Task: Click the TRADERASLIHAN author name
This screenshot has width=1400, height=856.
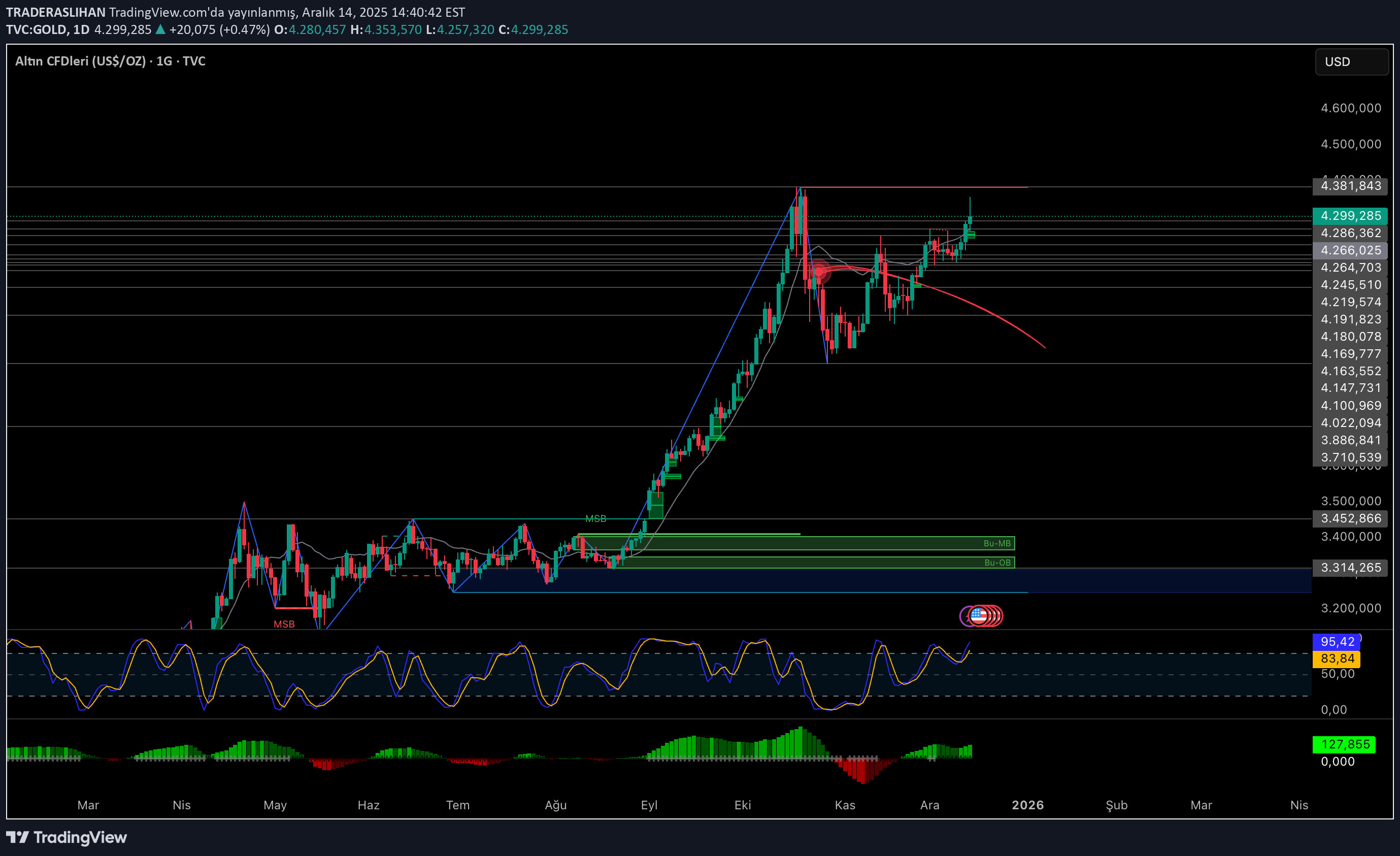Action: pyautogui.click(x=56, y=12)
